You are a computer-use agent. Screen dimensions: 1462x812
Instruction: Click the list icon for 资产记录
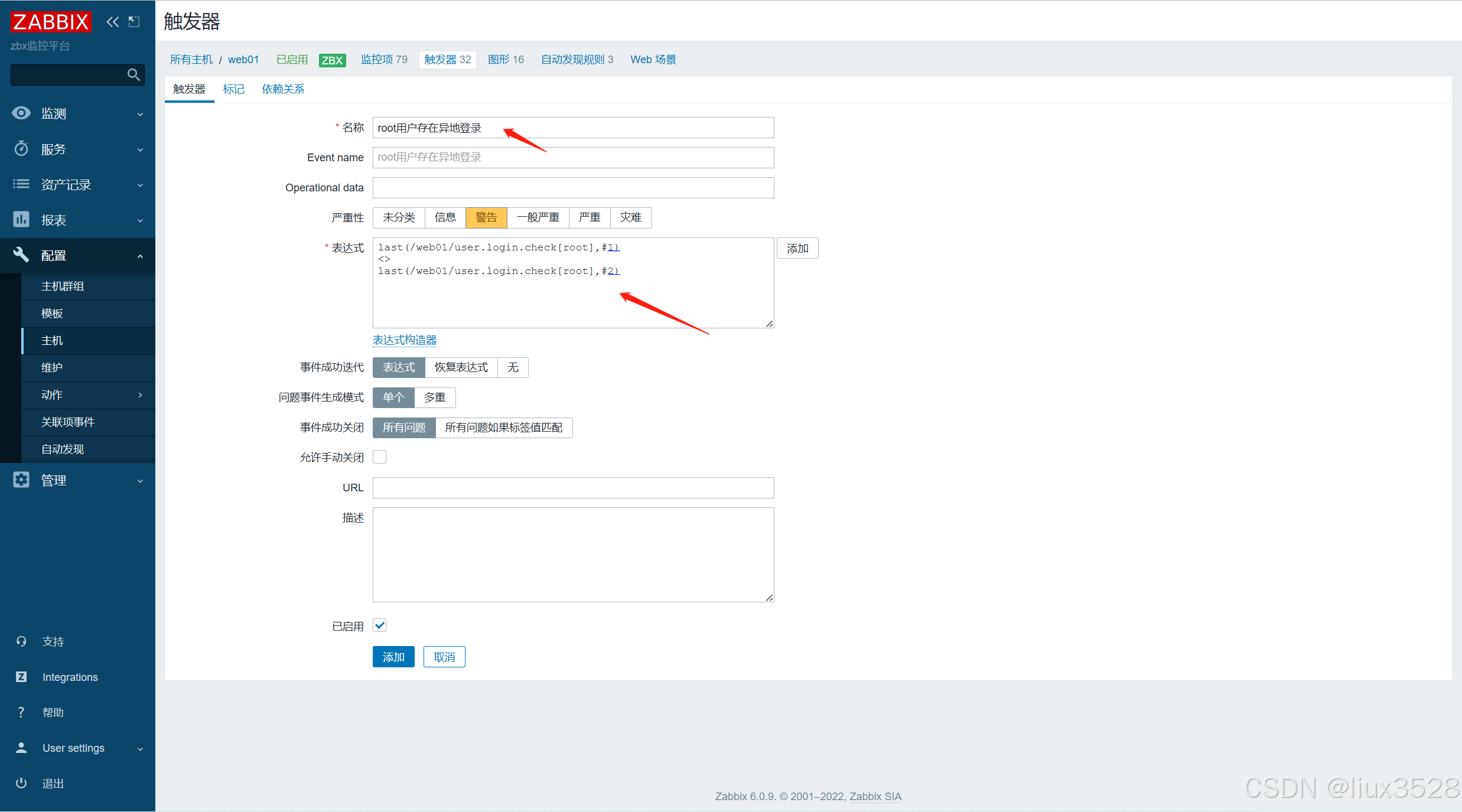click(21, 184)
